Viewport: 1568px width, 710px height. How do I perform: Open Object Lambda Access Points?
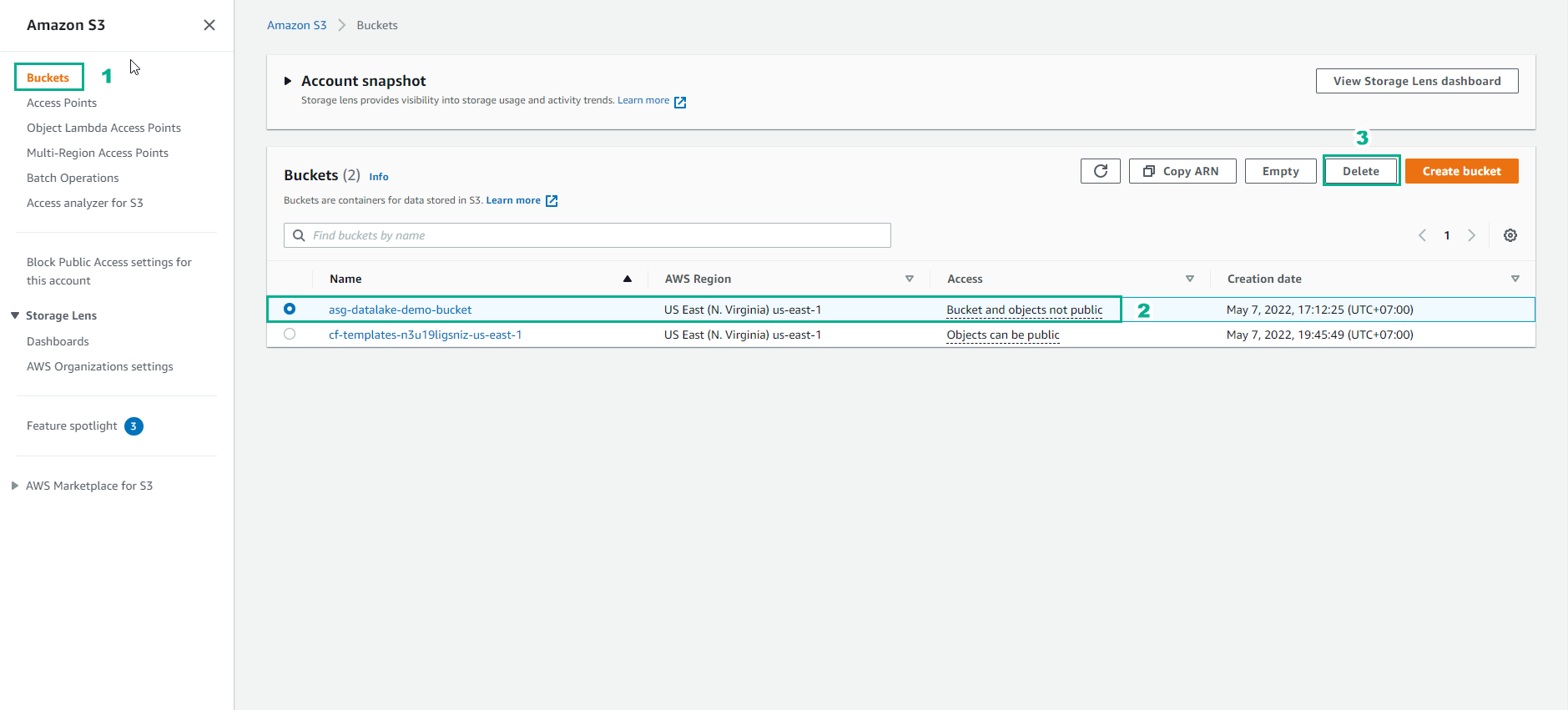103,128
